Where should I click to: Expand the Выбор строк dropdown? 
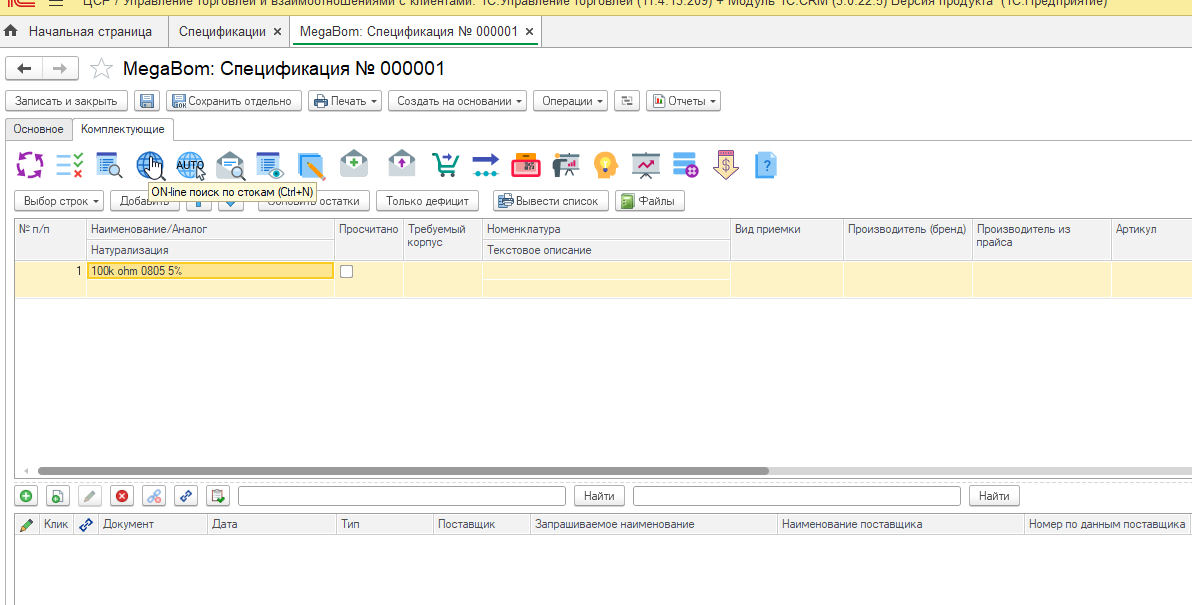coord(60,201)
